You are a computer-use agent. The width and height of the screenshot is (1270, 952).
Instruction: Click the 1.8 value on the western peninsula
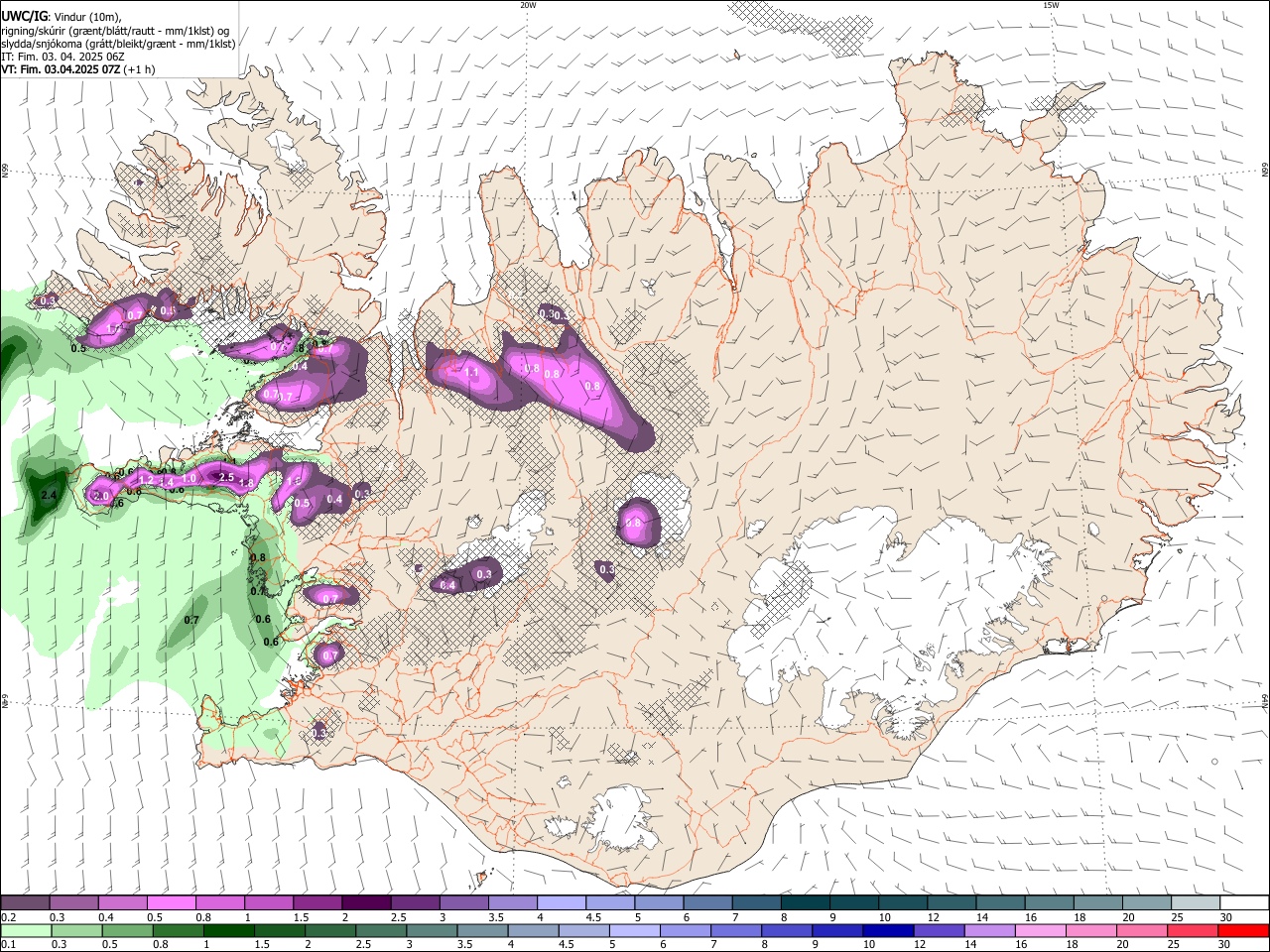click(247, 483)
